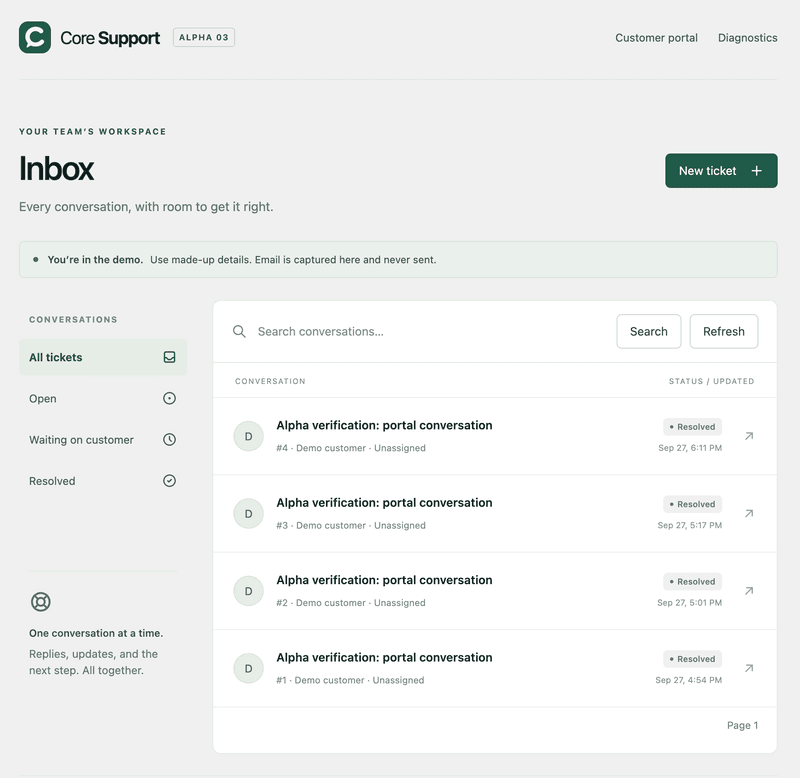Image resolution: width=800 pixels, height=778 pixels.
Task: Open ticket #4 using its arrow icon
Action: click(x=749, y=436)
